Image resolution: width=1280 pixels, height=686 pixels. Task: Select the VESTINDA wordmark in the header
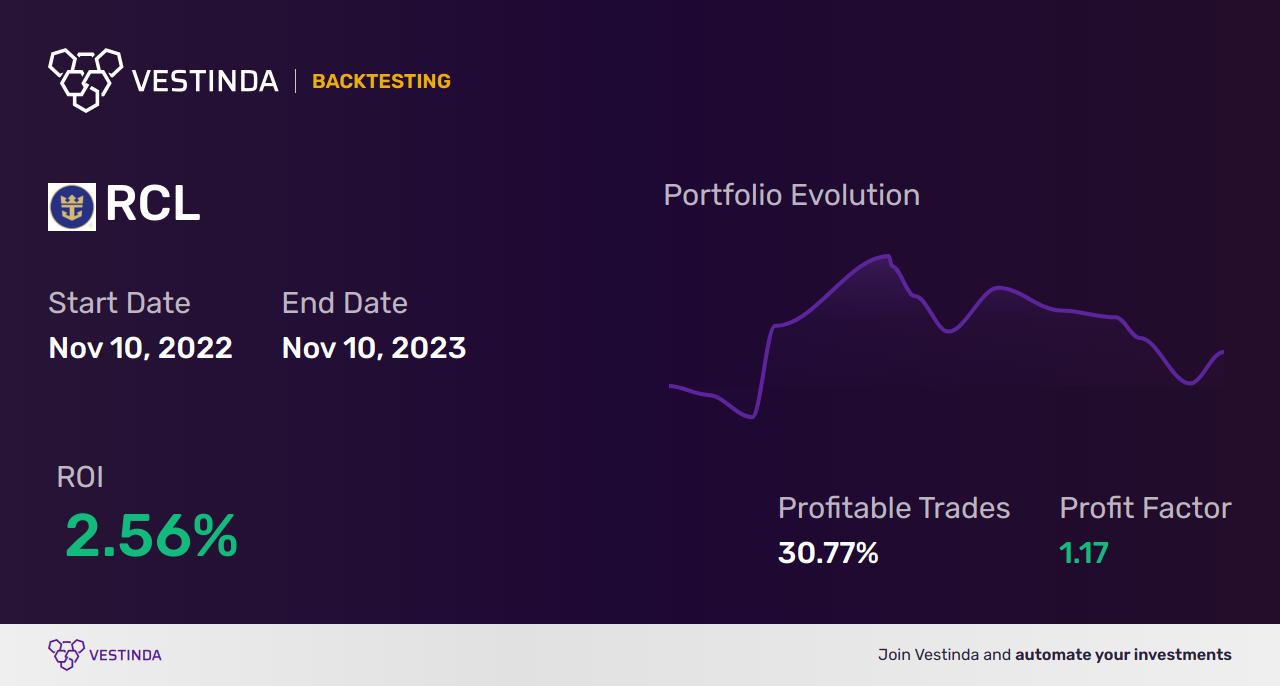click(x=205, y=81)
